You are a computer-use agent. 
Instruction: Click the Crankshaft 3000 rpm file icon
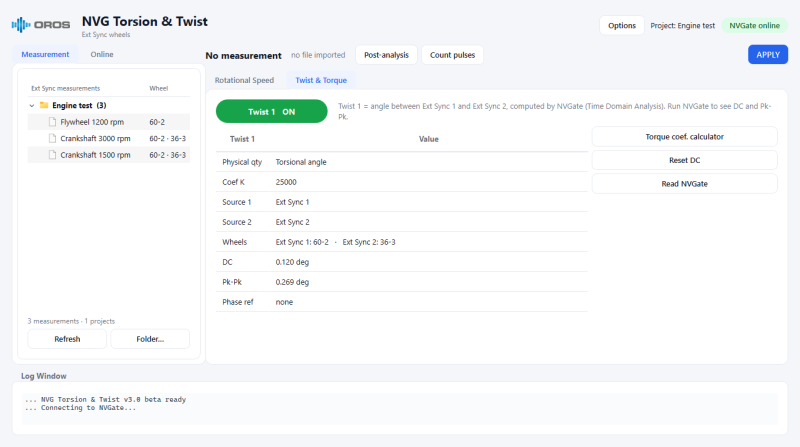click(52, 138)
